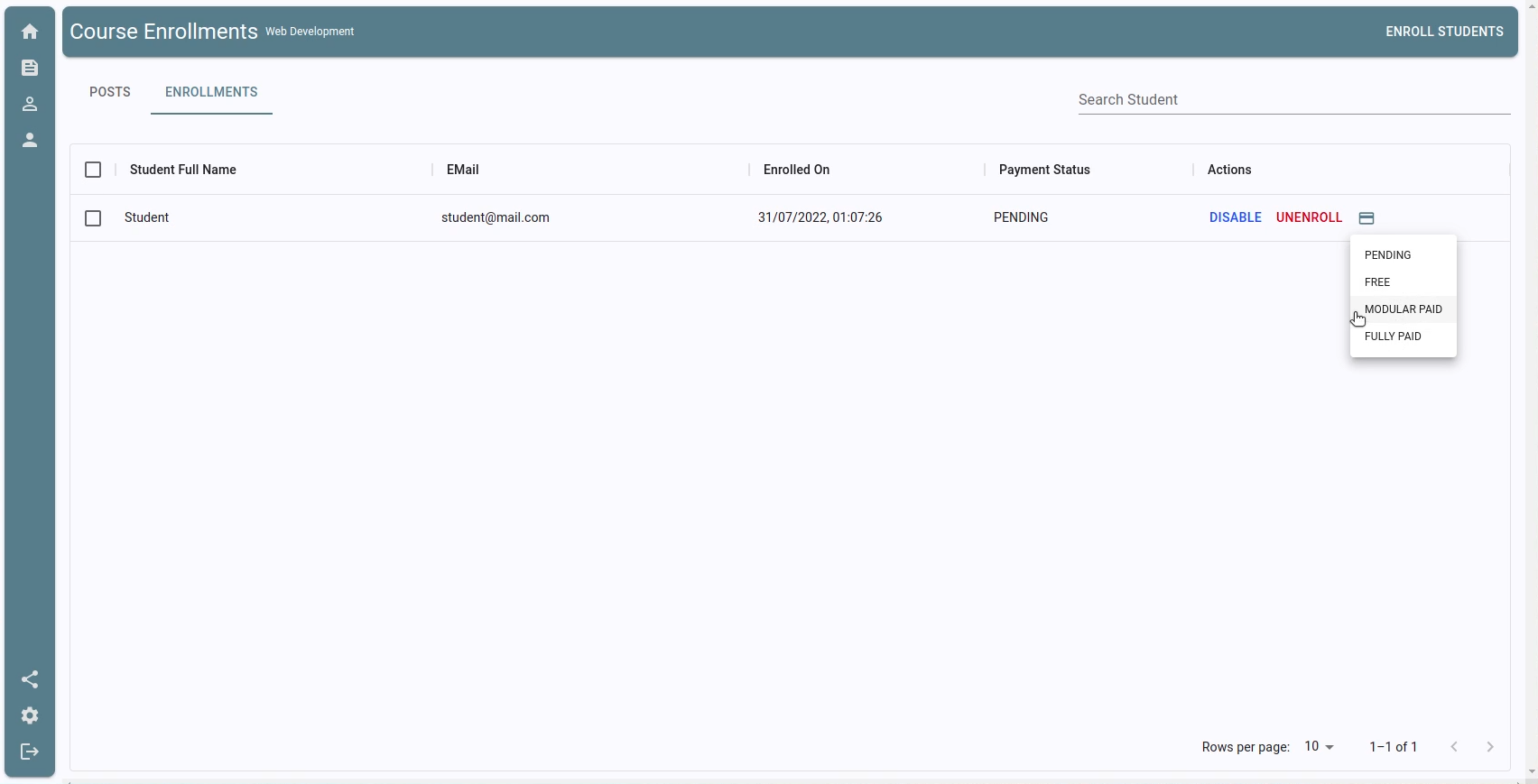Image resolution: width=1538 pixels, height=784 pixels.
Task: Click the 1–1 of 1 pagination text
Action: pos(1394,747)
